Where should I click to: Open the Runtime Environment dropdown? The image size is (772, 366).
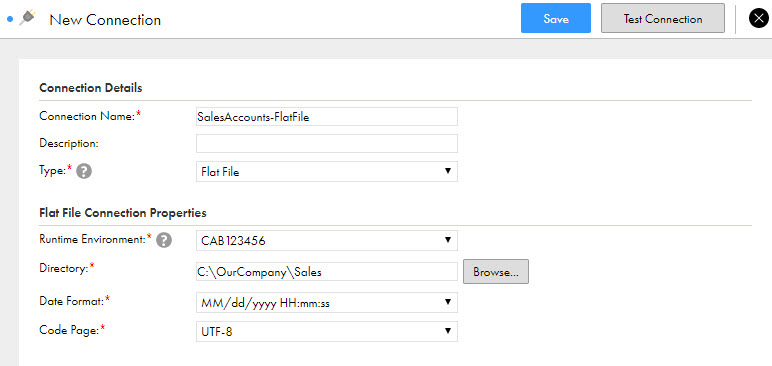click(327, 240)
